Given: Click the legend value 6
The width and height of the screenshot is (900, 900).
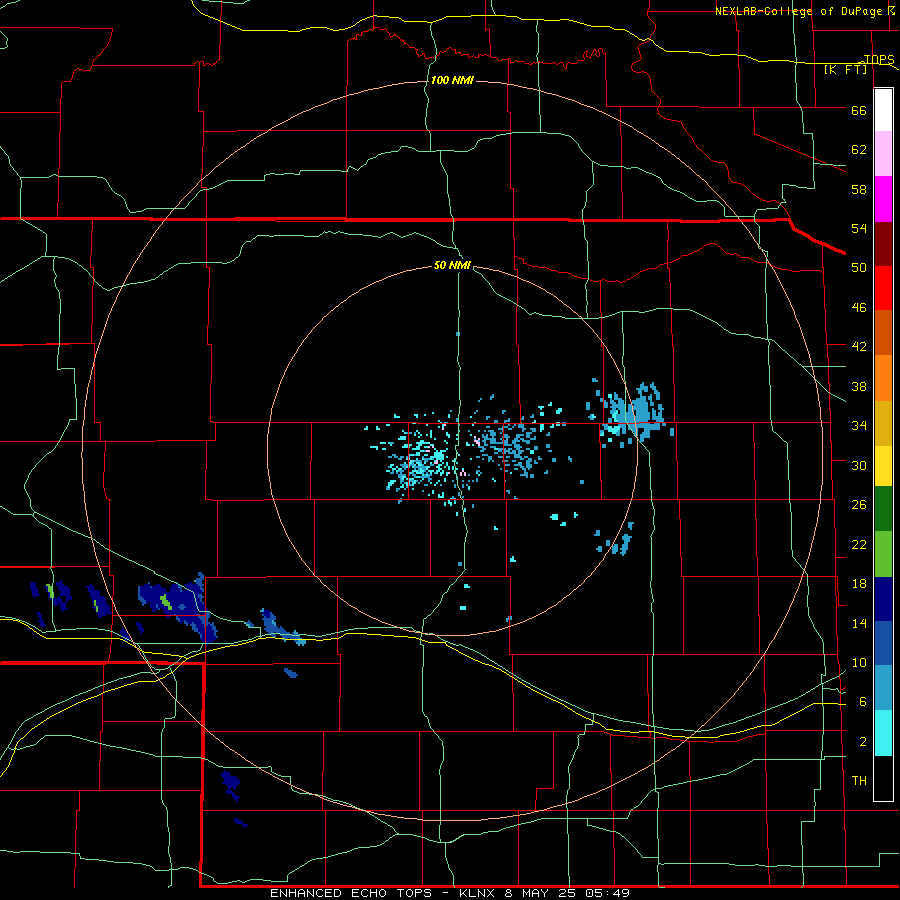Looking at the screenshot, I should pyautogui.click(x=863, y=702).
